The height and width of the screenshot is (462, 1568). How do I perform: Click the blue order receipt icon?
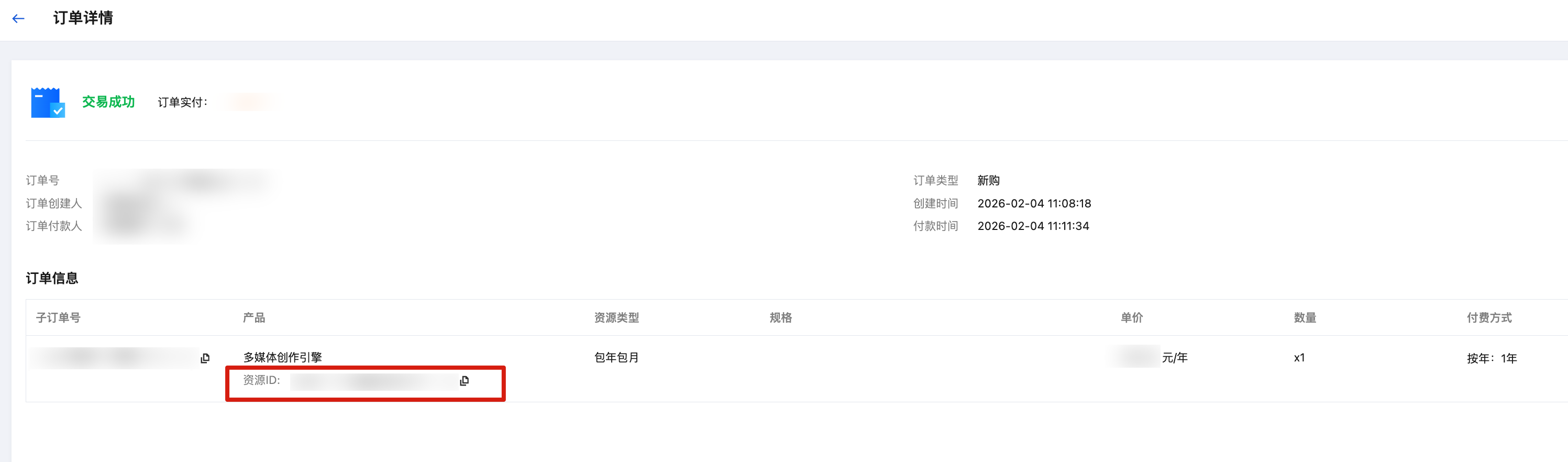pos(48,102)
